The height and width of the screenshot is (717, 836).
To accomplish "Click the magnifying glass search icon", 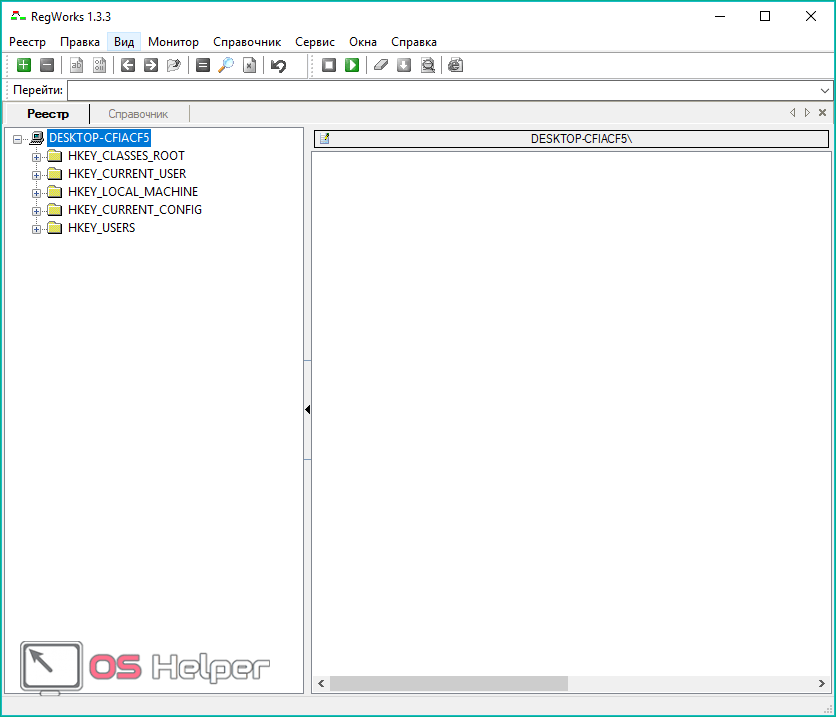I will point(226,66).
